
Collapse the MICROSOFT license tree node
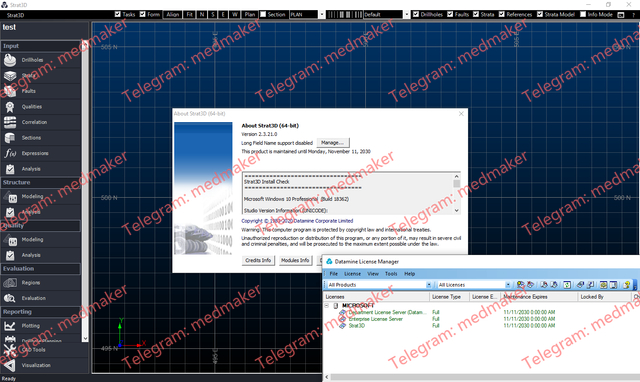(327, 305)
